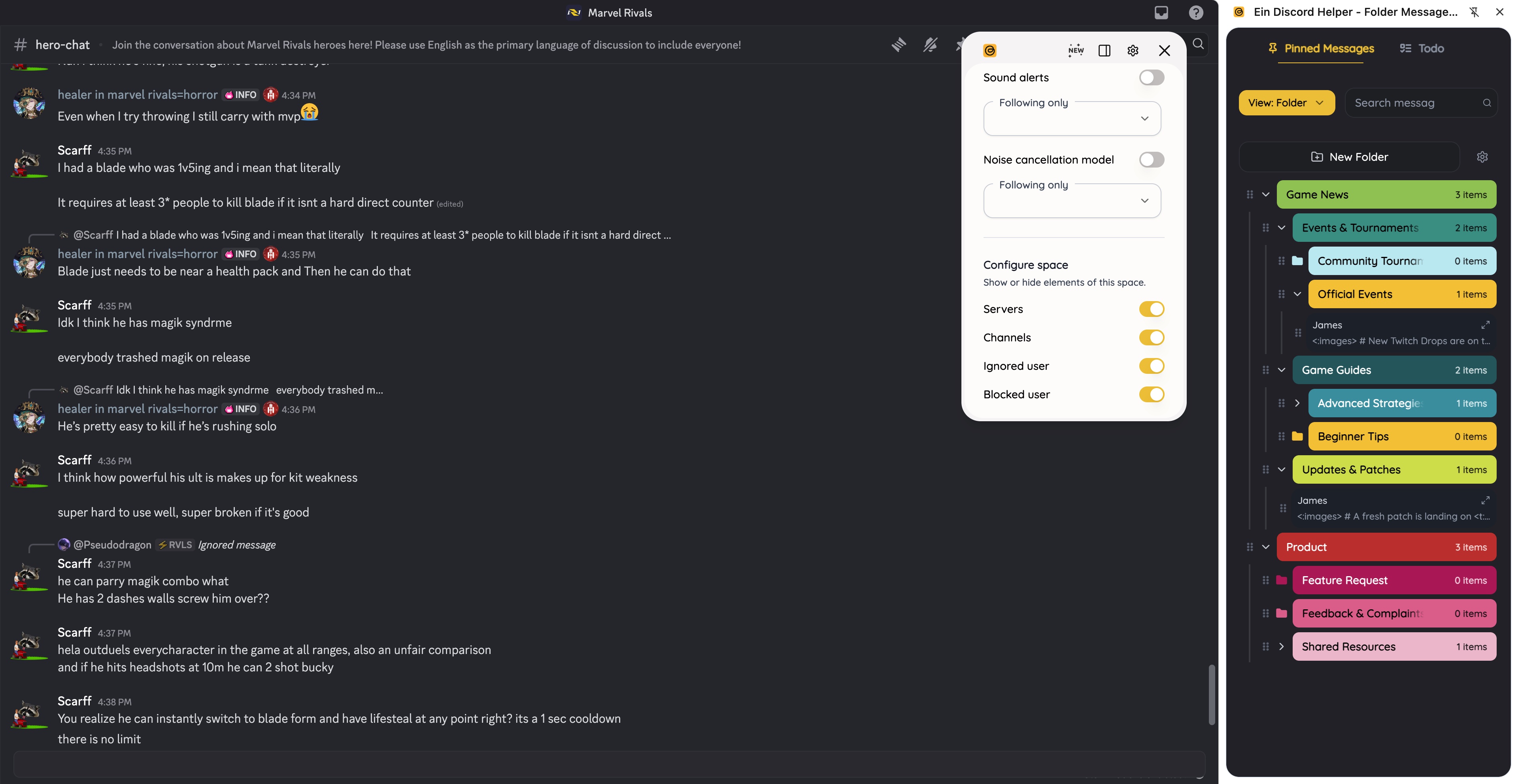Toggle the side panel layout icon
The height and width of the screenshot is (784, 1518).
[x=1105, y=51]
